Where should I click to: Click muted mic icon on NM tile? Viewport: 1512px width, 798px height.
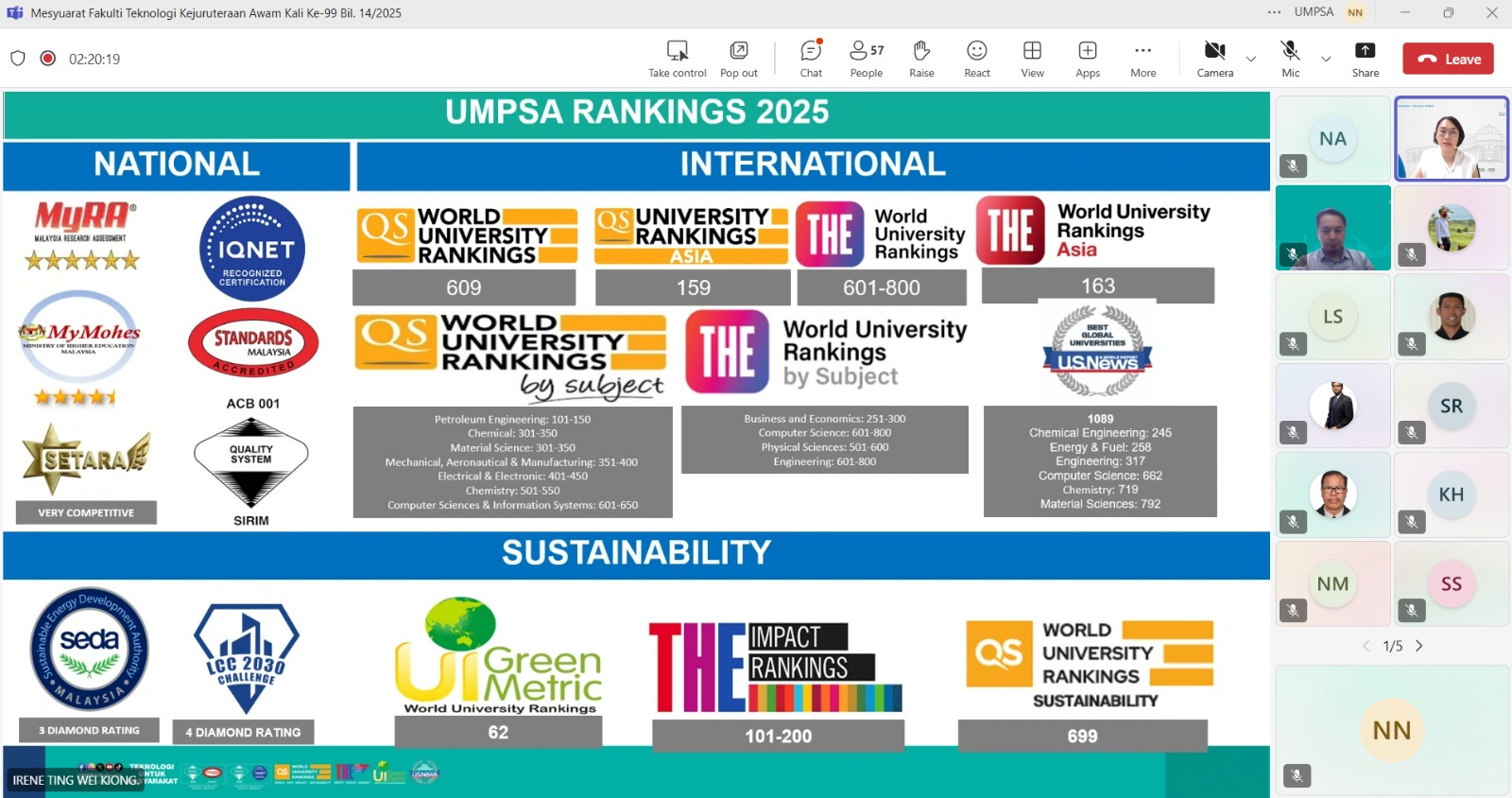click(1293, 611)
